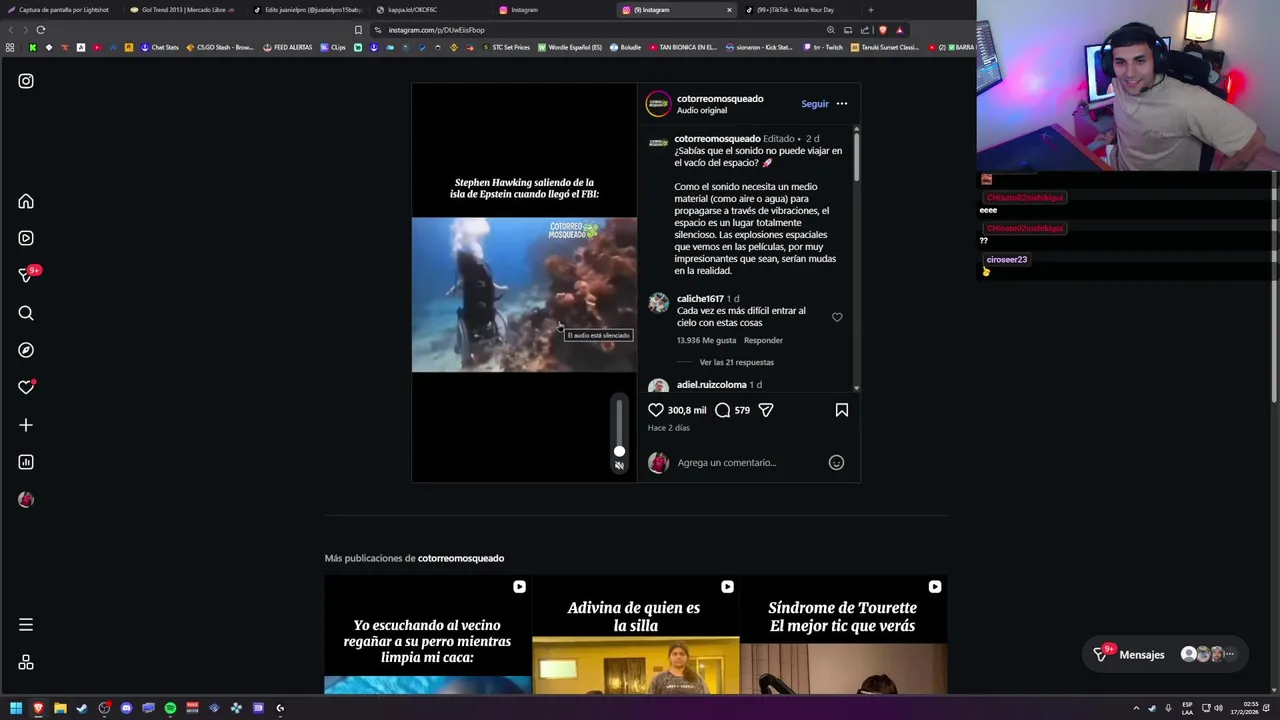Open the More hamburger menu
Image resolution: width=1280 pixels, height=720 pixels.
[26, 625]
